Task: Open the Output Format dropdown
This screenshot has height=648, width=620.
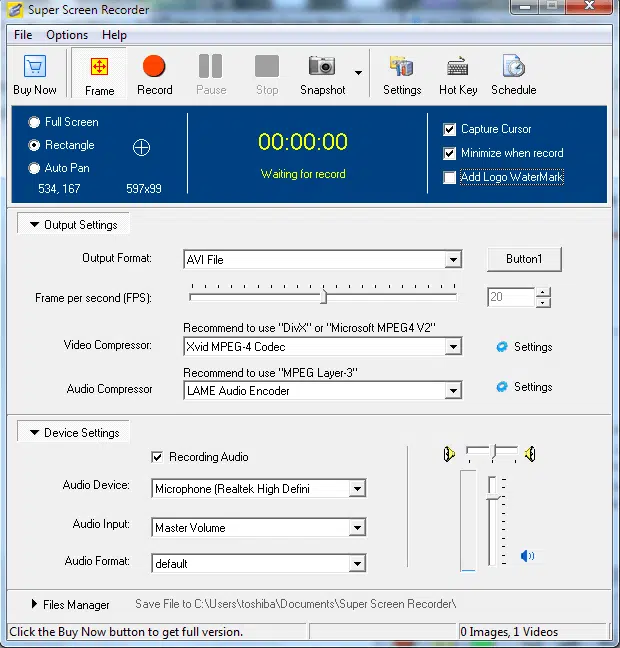Action: [x=453, y=260]
